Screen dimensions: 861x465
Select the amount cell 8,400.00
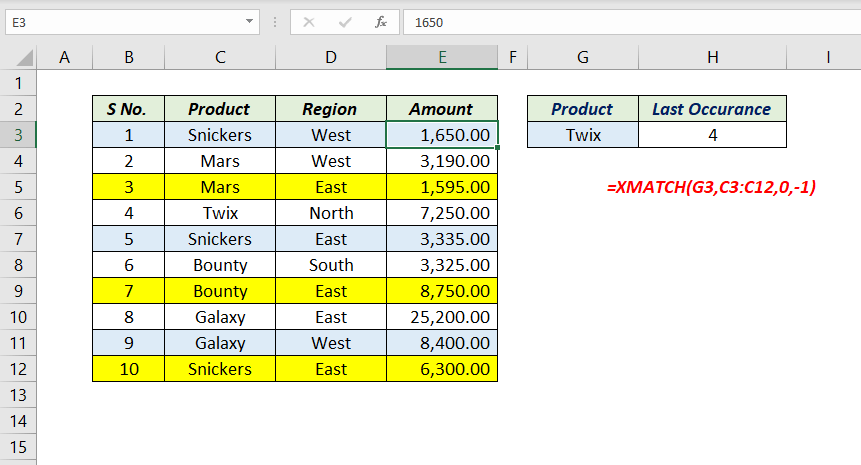point(442,343)
